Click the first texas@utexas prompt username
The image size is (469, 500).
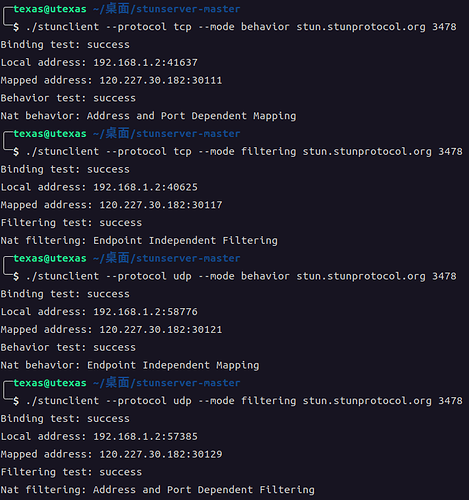click(50, 9)
